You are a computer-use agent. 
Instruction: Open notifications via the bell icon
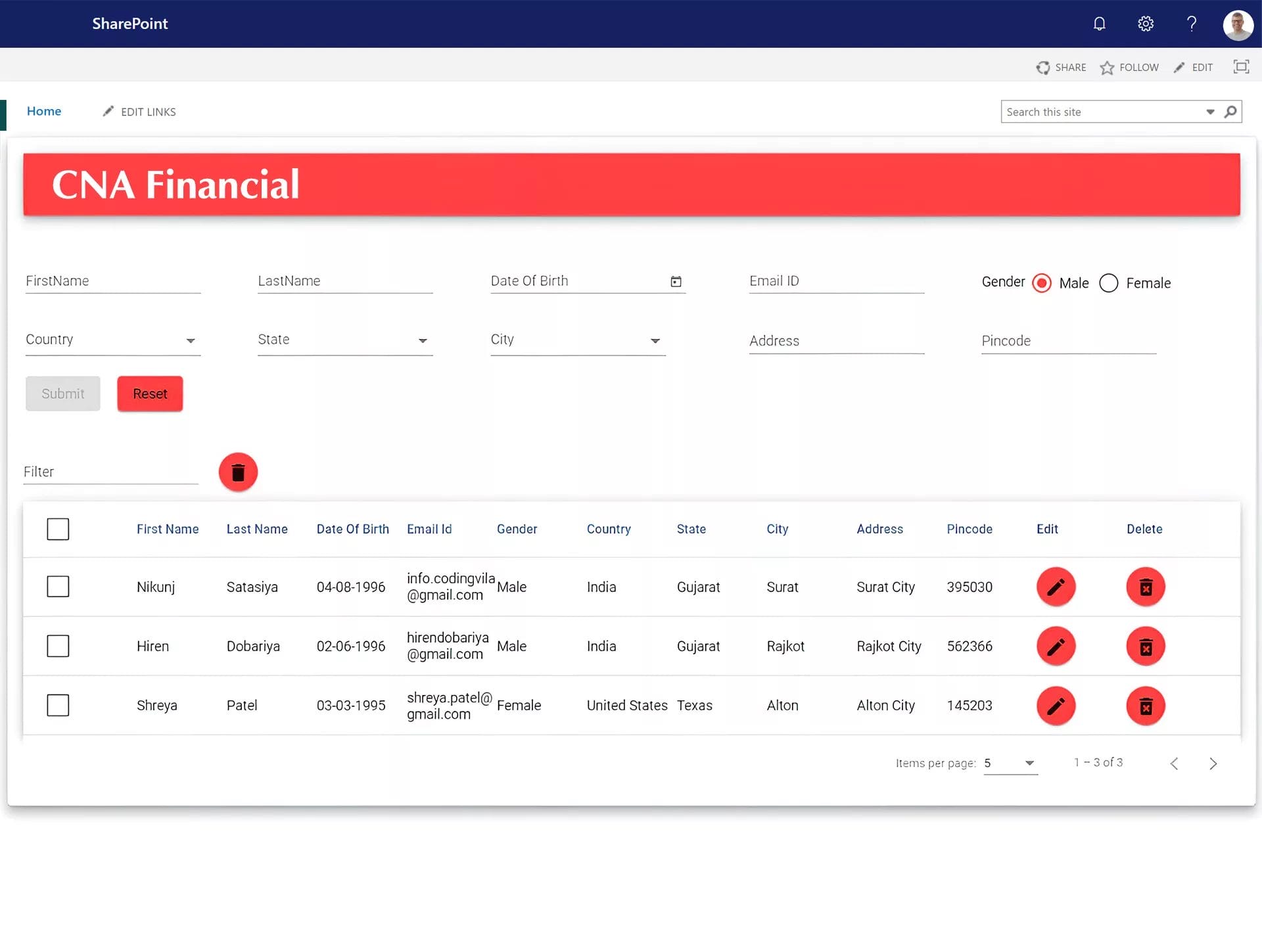coord(1099,24)
